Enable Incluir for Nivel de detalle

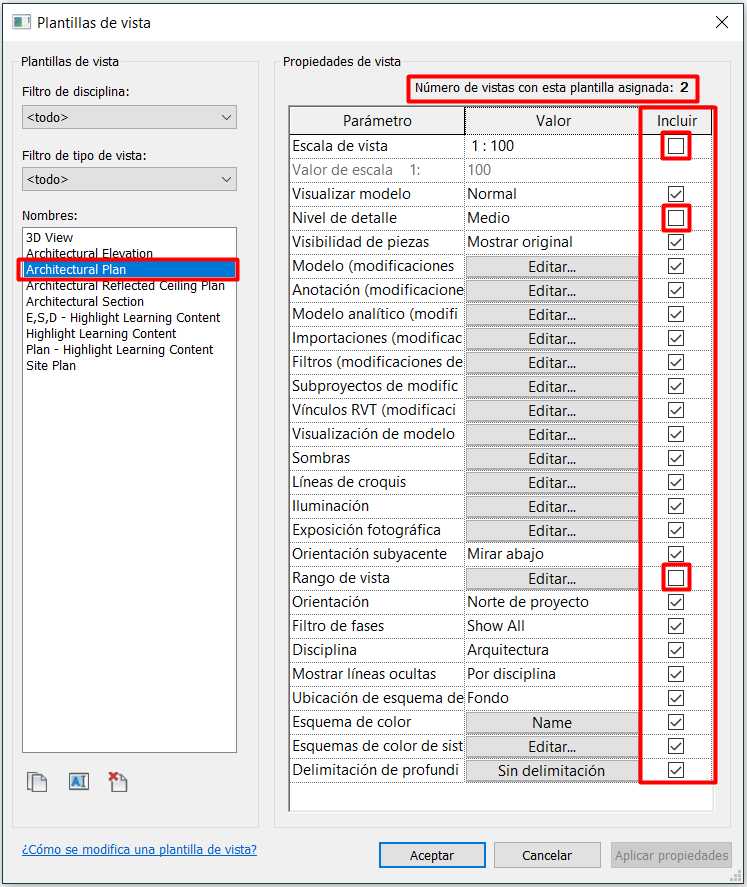[676, 218]
